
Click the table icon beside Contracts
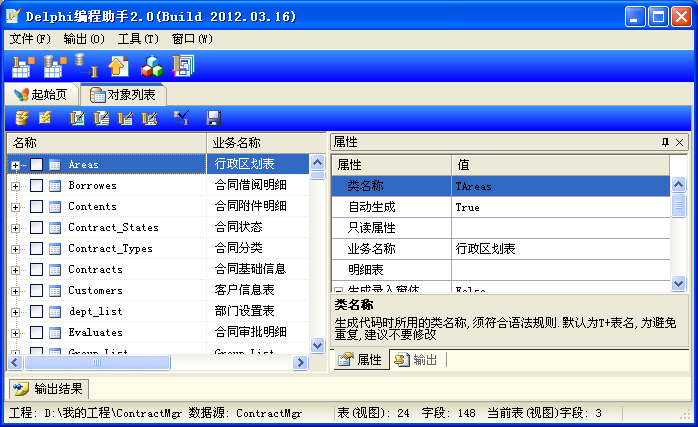55,269
